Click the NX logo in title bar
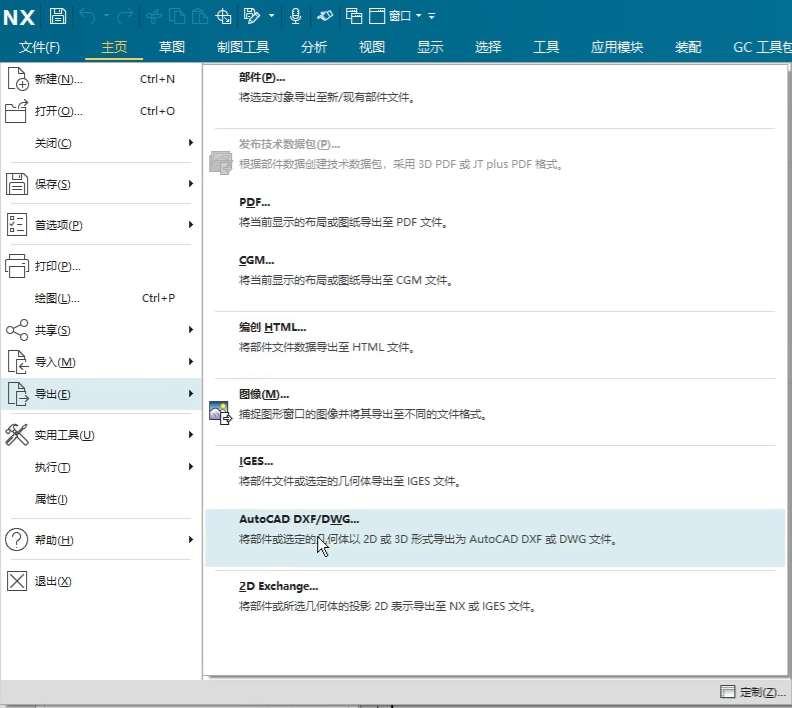The width and height of the screenshot is (792, 708). pyautogui.click(x=19, y=17)
